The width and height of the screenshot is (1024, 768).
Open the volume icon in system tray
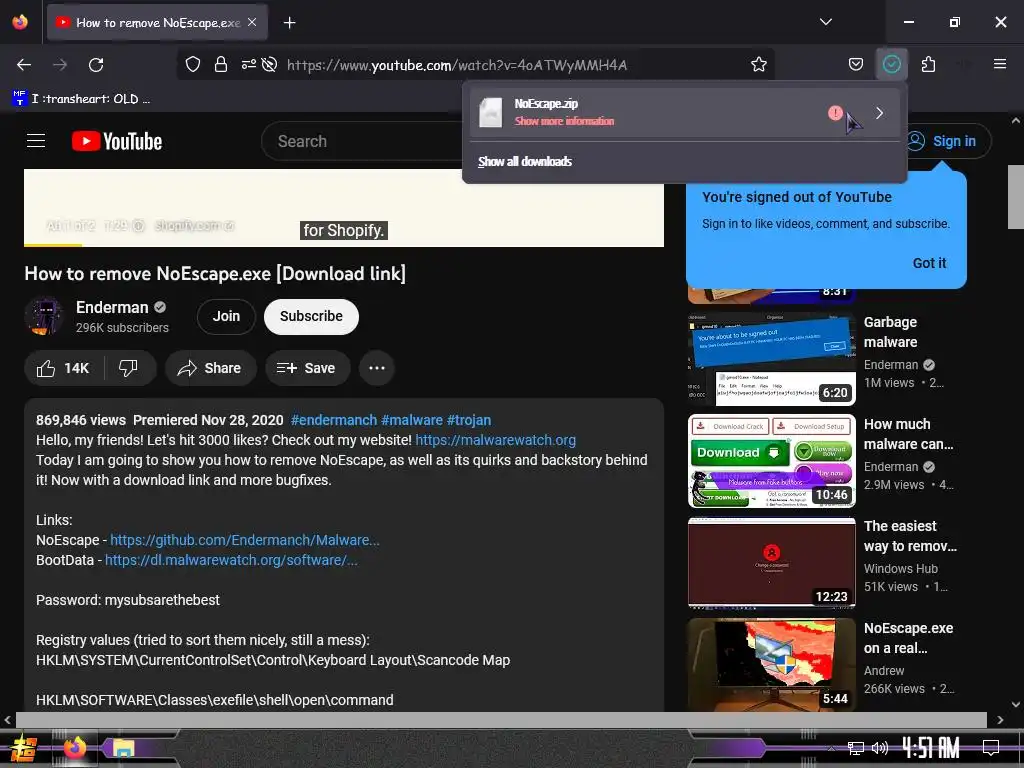880,748
